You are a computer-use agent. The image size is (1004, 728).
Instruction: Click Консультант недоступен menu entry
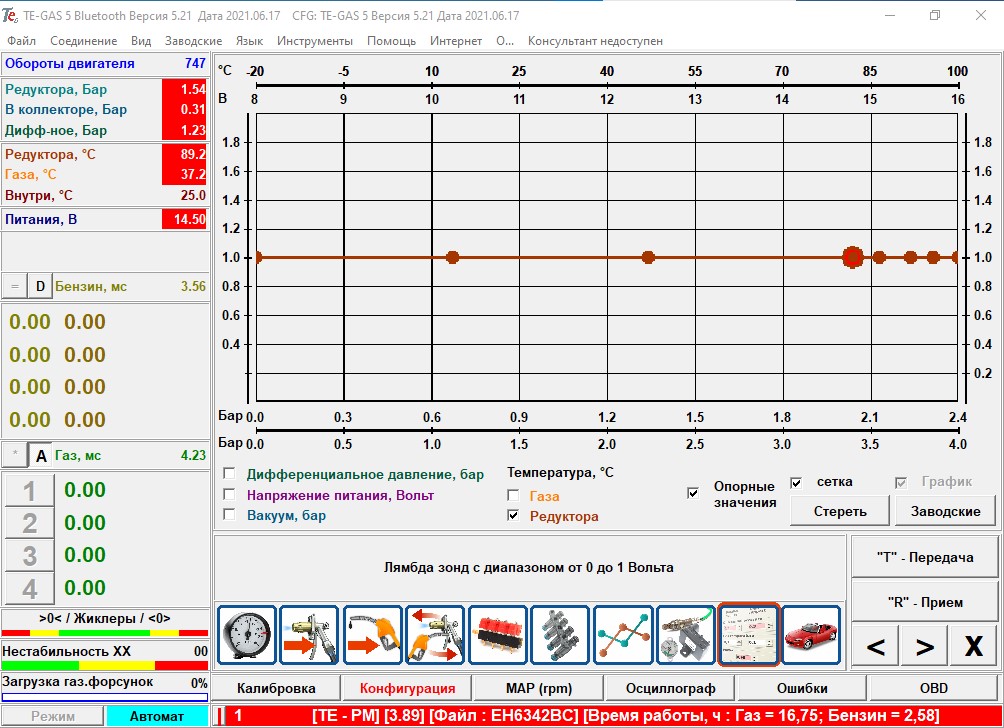pyautogui.click(x=595, y=41)
